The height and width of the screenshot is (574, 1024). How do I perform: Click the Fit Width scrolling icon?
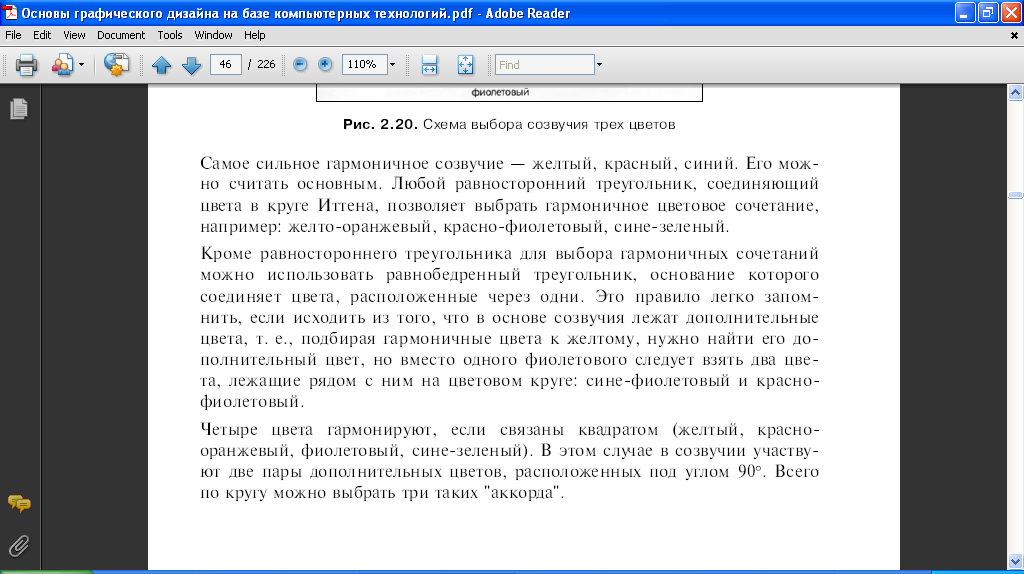click(x=429, y=65)
